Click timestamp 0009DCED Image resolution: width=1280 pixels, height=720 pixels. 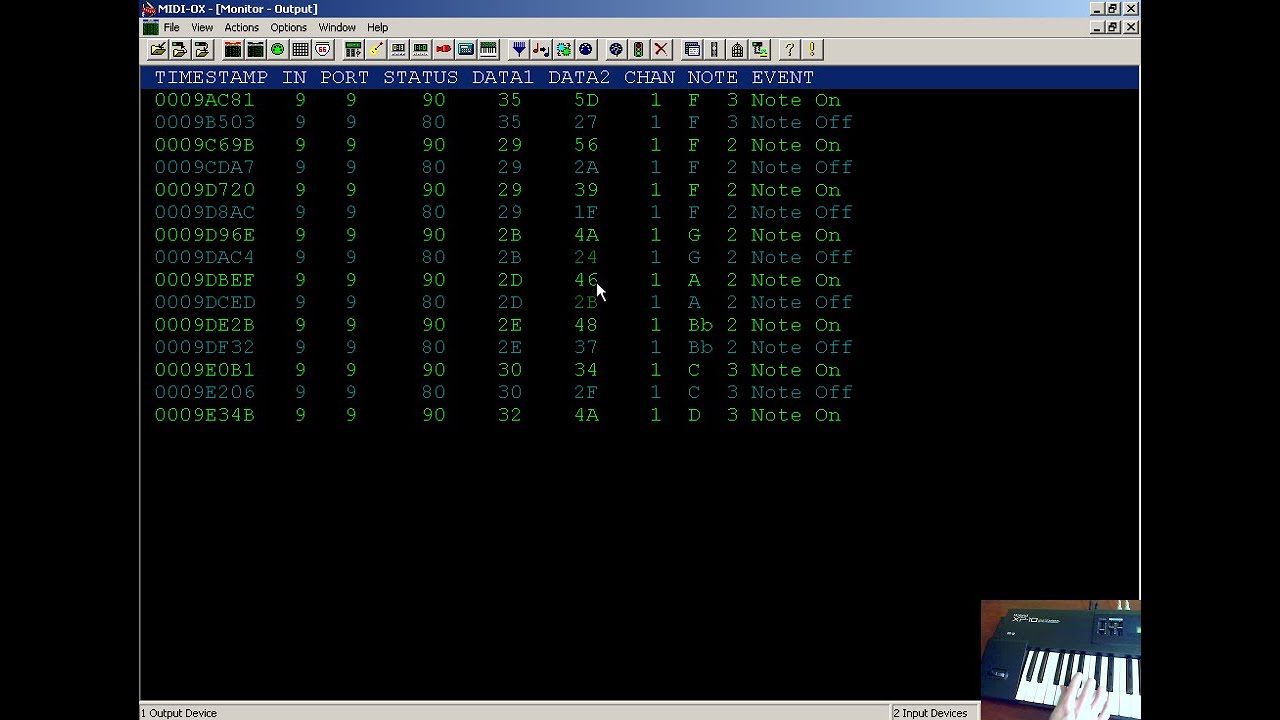pos(205,302)
